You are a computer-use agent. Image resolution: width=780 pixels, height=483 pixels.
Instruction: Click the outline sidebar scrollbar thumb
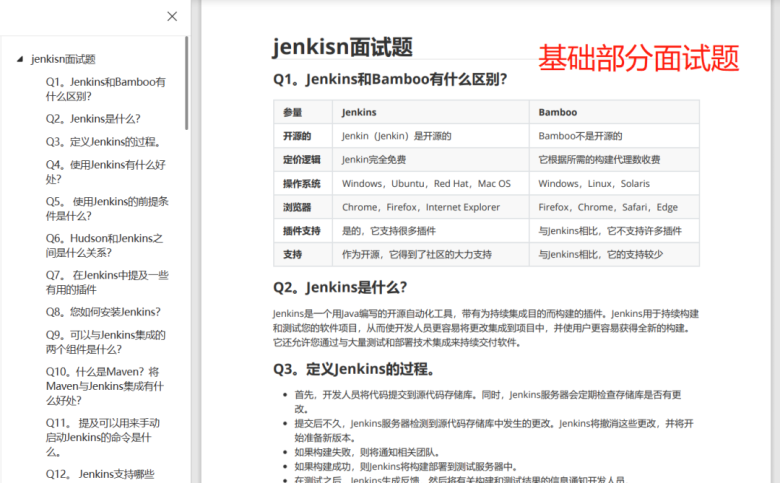187,83
